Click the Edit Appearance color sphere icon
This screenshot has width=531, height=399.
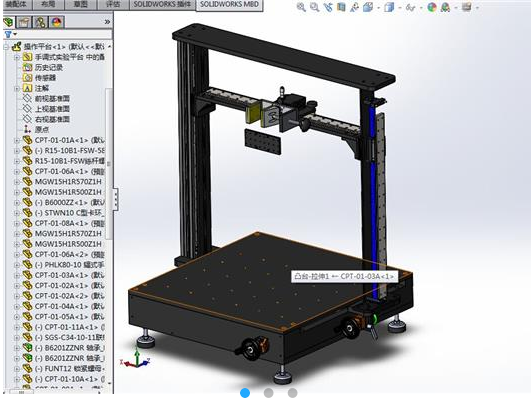tap(432, 7)
